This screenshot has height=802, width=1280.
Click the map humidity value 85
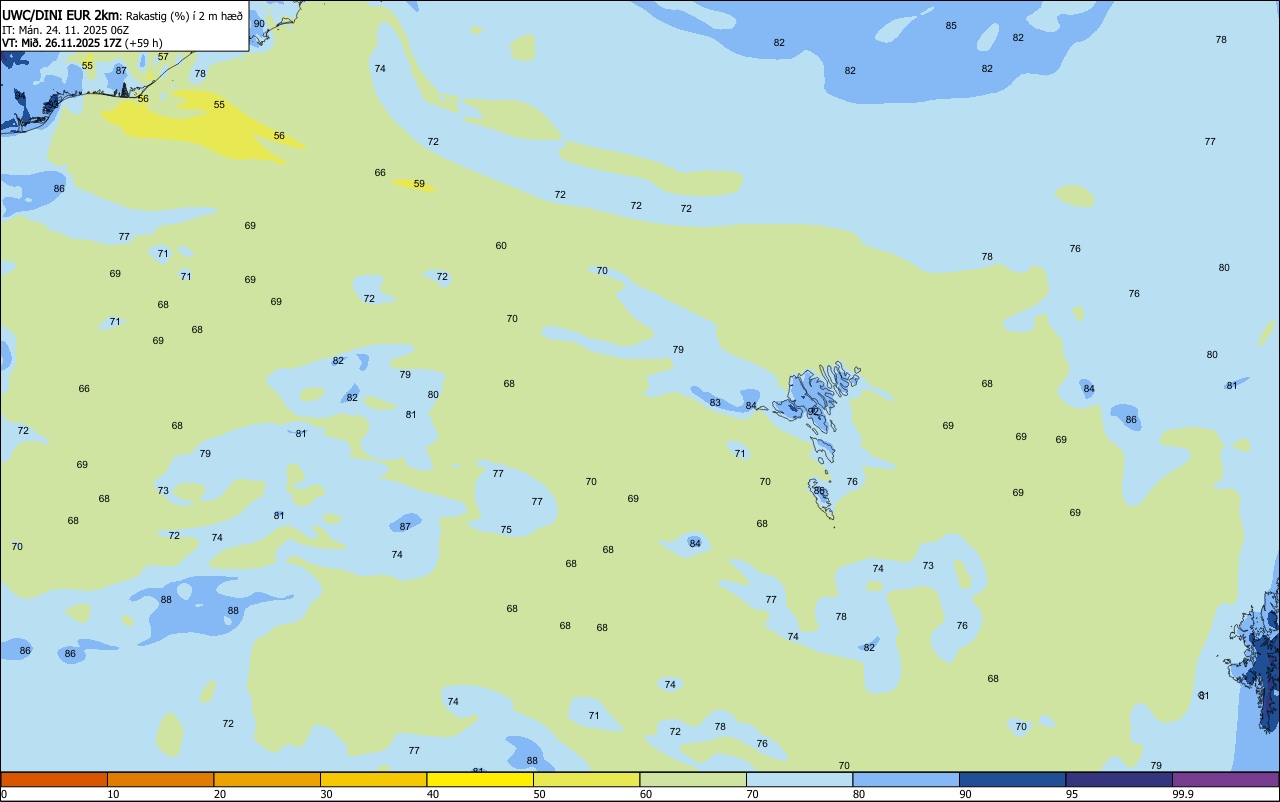[x=951, y=26]
